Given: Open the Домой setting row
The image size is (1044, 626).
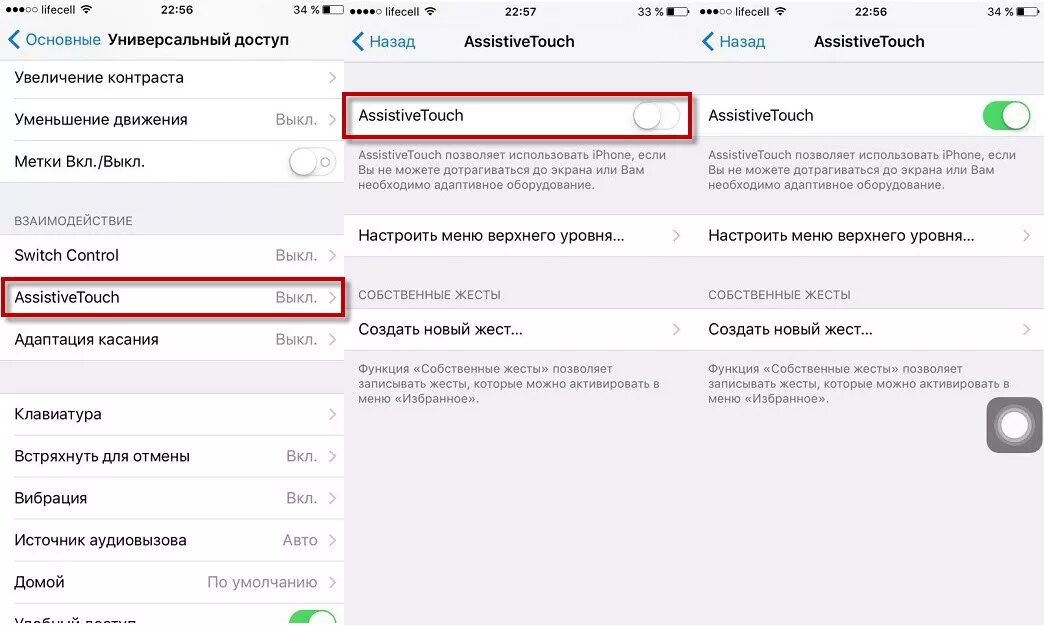Looking at the screenshot, I should coord(172,582).
